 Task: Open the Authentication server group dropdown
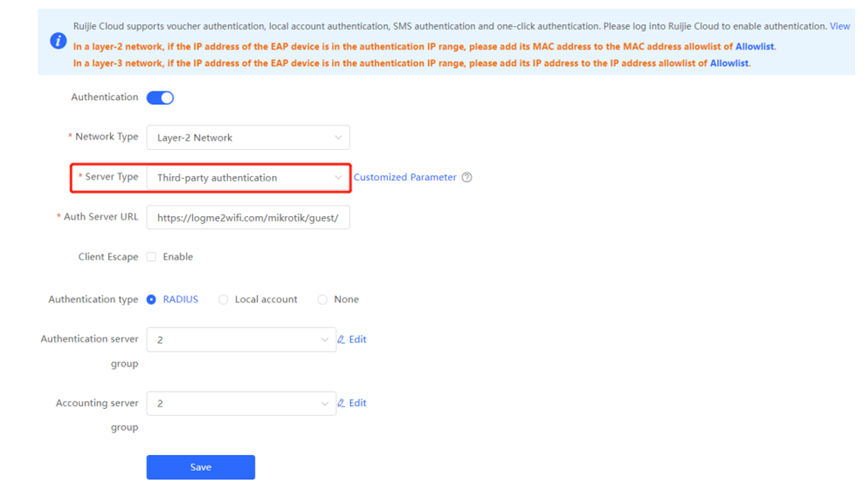point(241,340)
